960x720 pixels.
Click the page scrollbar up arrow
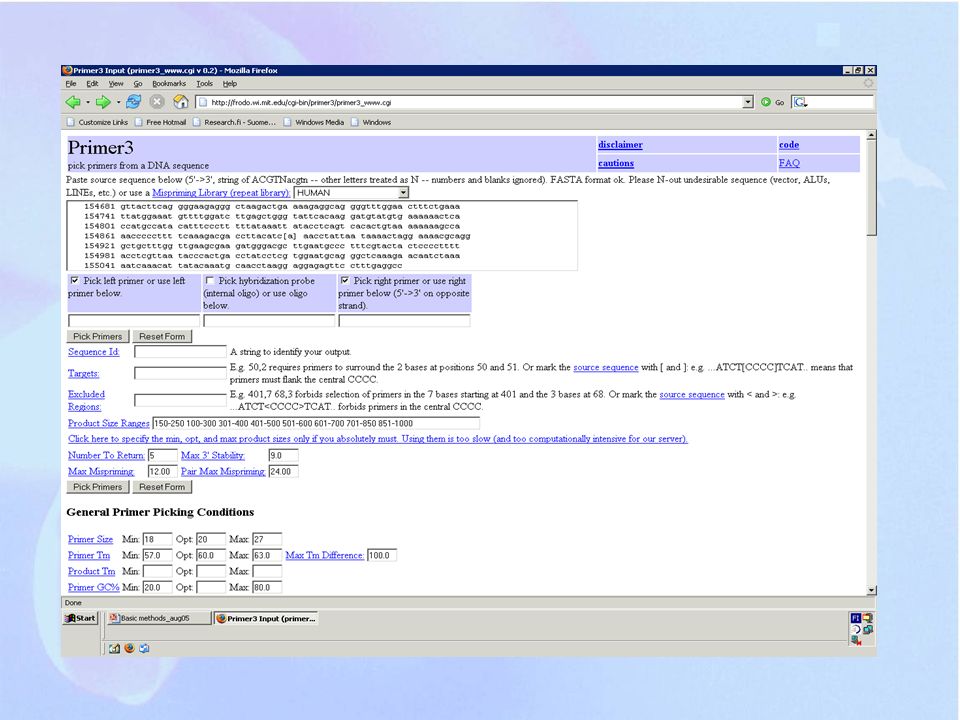[x=871, y=135]
